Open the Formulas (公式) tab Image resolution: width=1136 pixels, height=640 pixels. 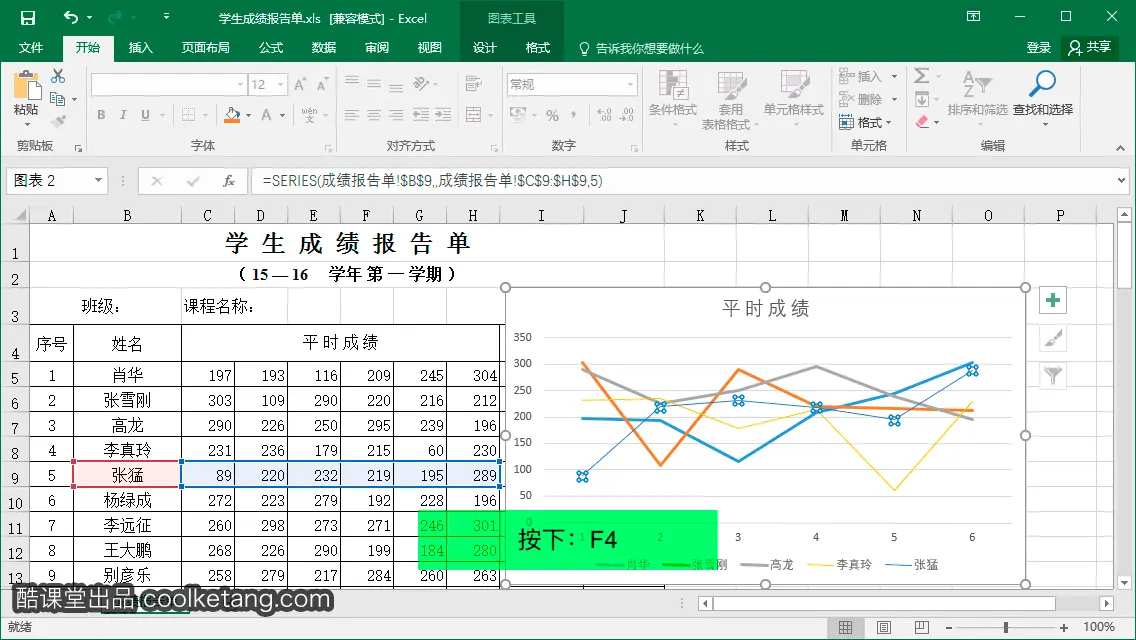(271, 48)
